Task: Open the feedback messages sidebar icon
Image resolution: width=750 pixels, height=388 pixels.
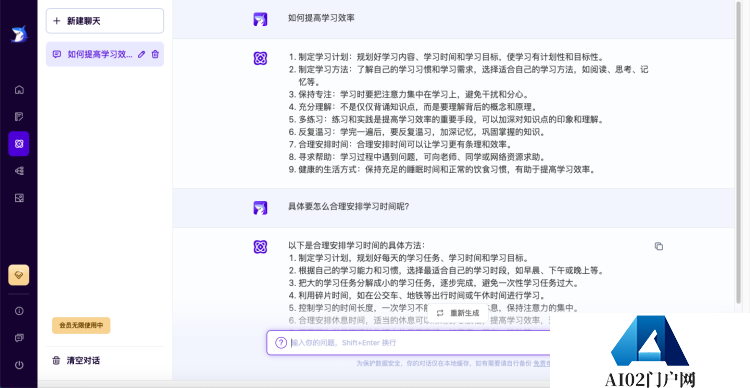Action: tap(19, 338)
